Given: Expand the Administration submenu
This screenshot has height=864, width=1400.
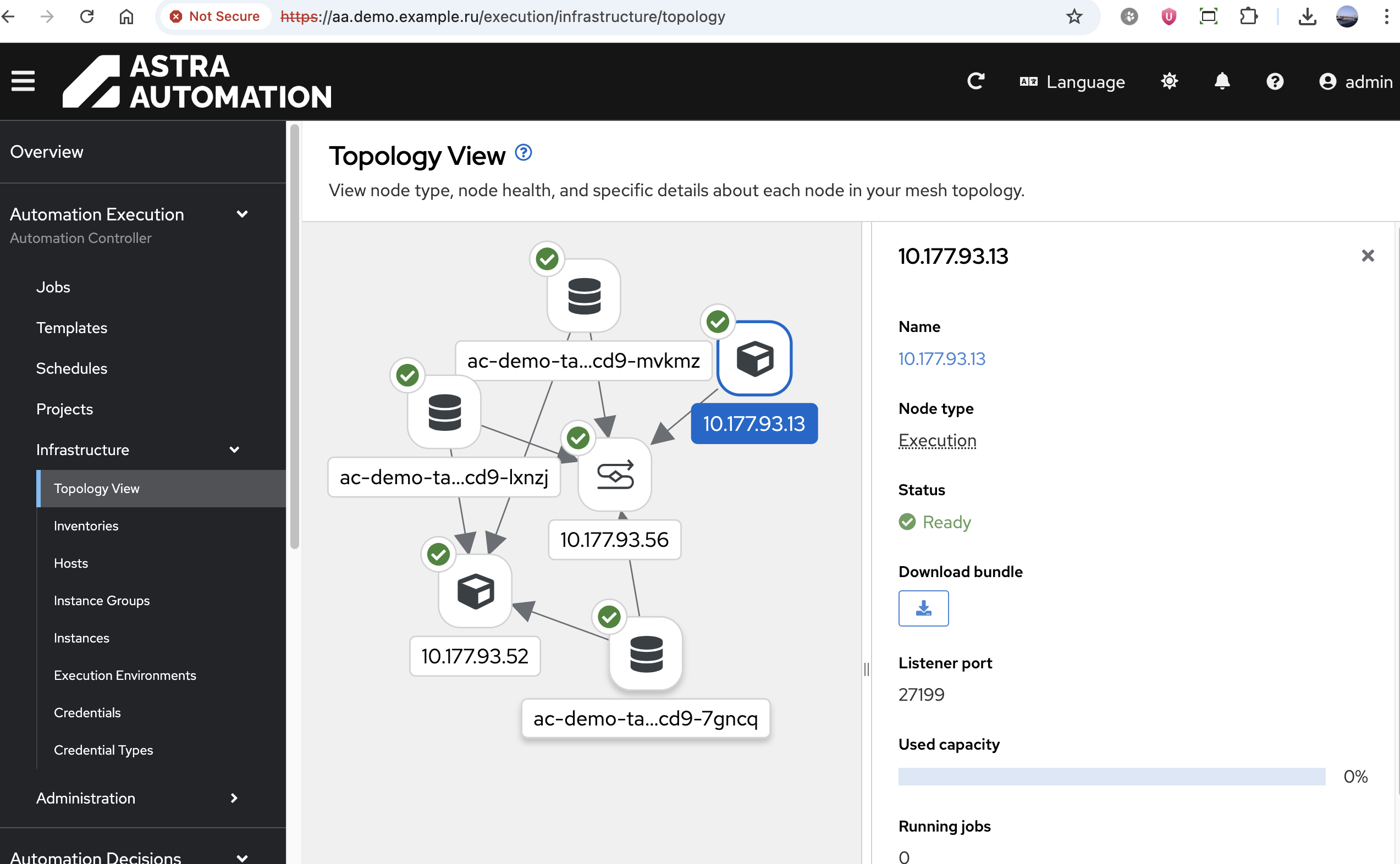Looking at the screenshot, I should point(234,797).
